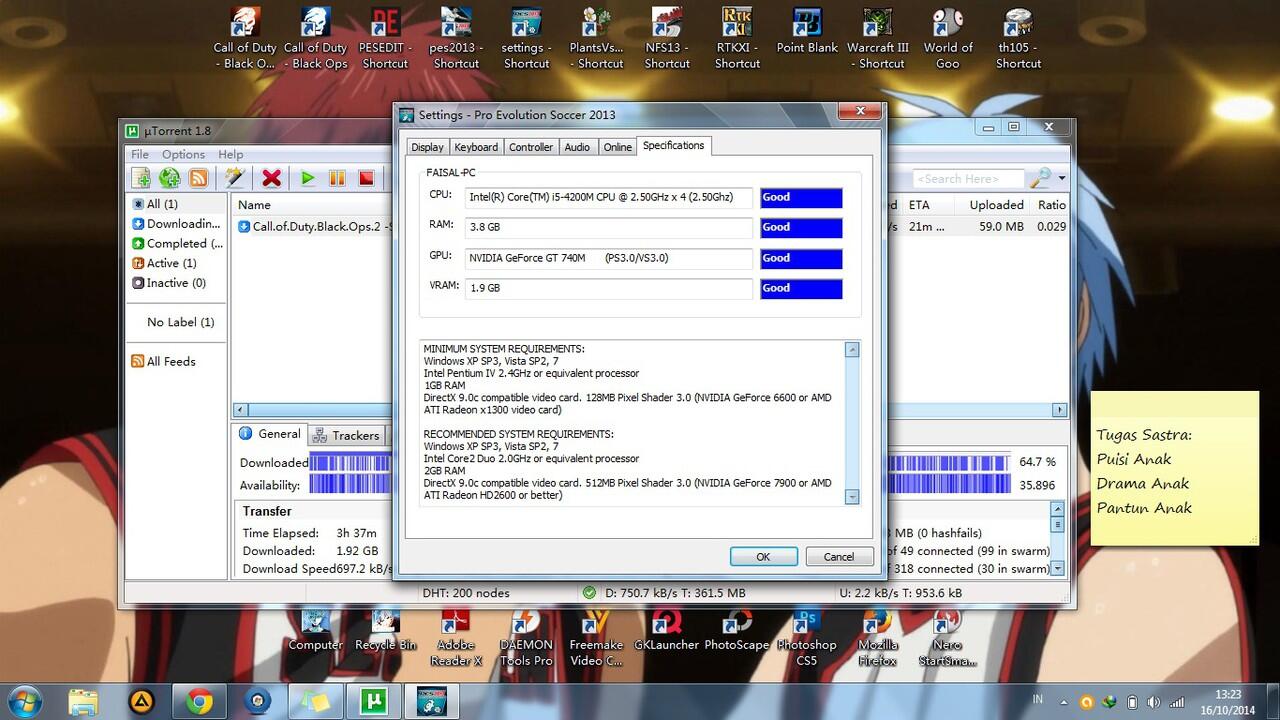
Task: Open µTorrent Options menu
Action: (x=184, y=154)
